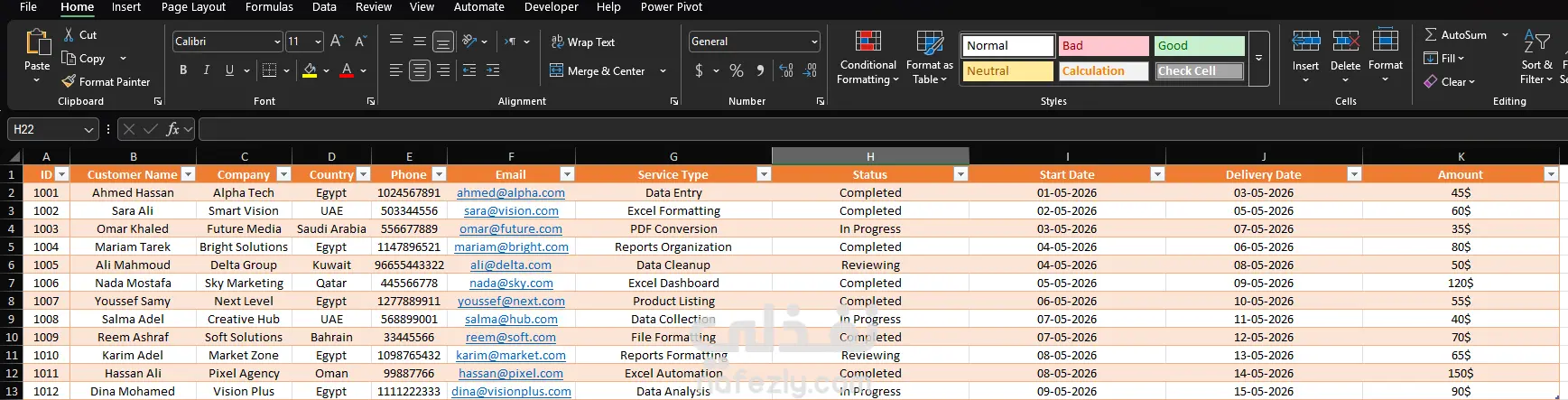This screenshot has height=400, width=1568.
Task: Apply Percent Style format
Action: pyautogui.click(x=737, y=70)
